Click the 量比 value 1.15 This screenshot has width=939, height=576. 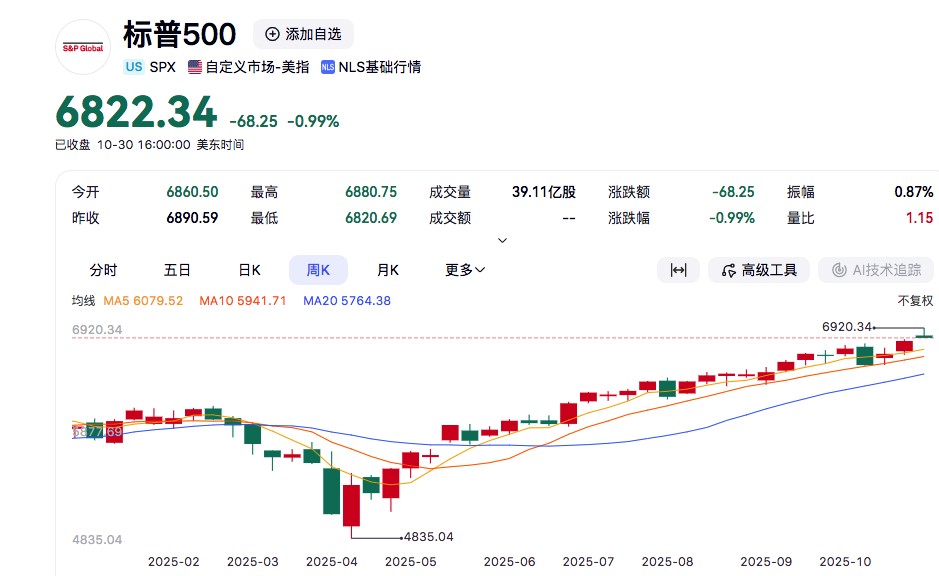tap(919, 217)
